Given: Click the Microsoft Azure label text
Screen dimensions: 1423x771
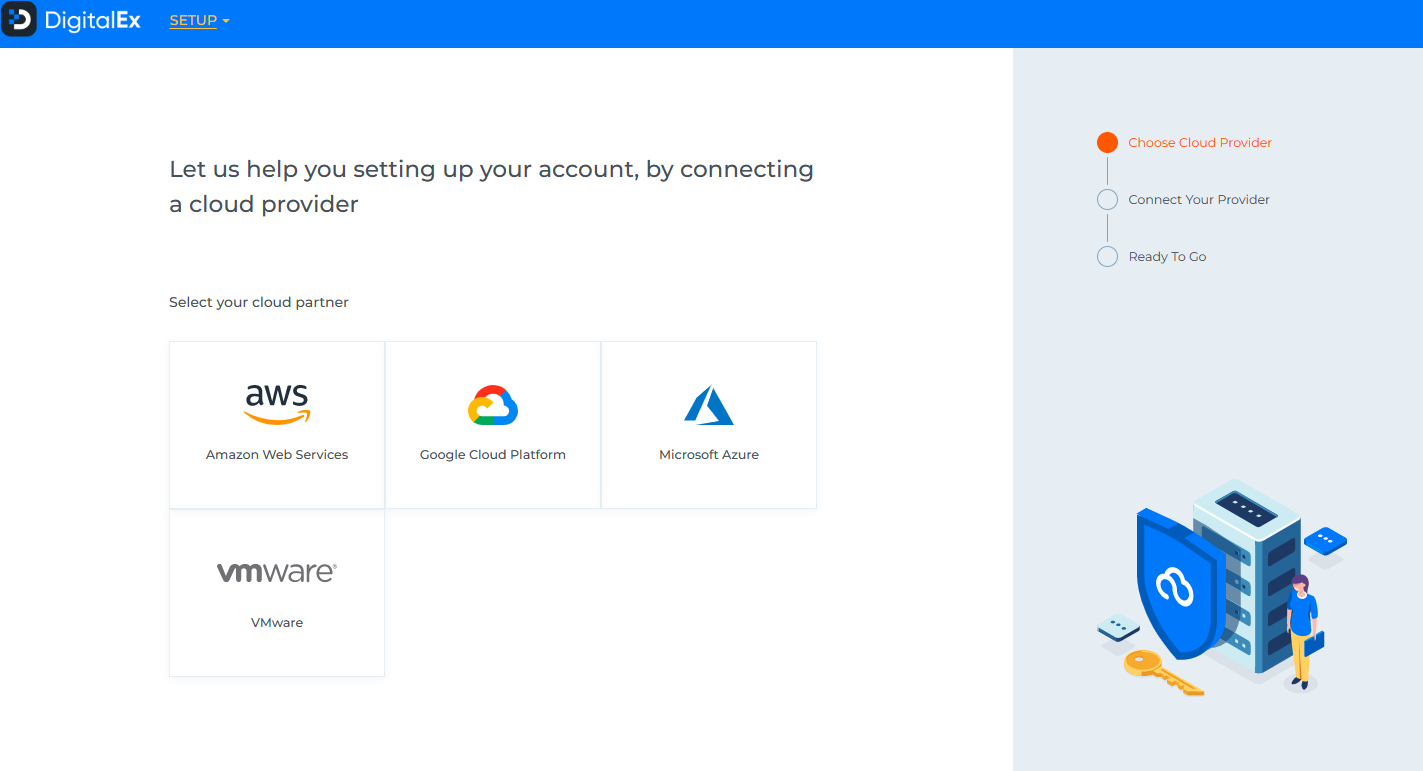Looking at the screenshot, I should point(709,455).
